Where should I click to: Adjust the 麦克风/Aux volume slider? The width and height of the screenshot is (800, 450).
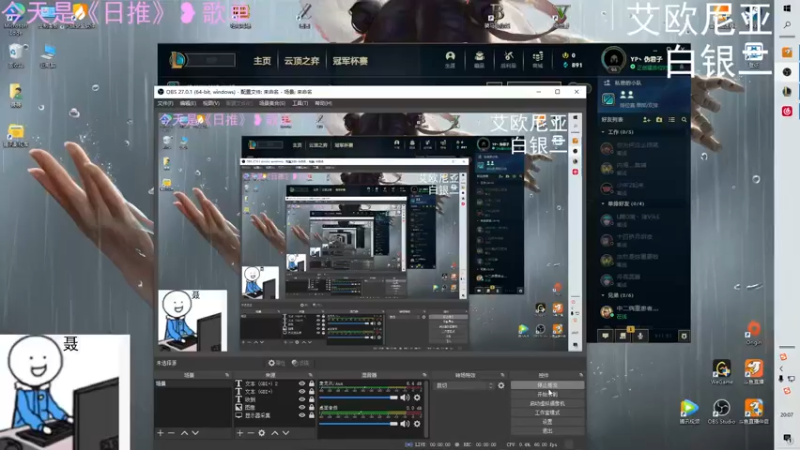point(358,397)
